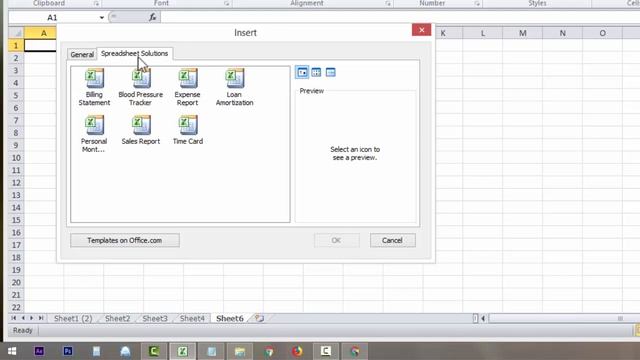The height and width of the screenshot is (360, 640).
Task: Select the Expense Report template
Action: click(x=187, y=87)
